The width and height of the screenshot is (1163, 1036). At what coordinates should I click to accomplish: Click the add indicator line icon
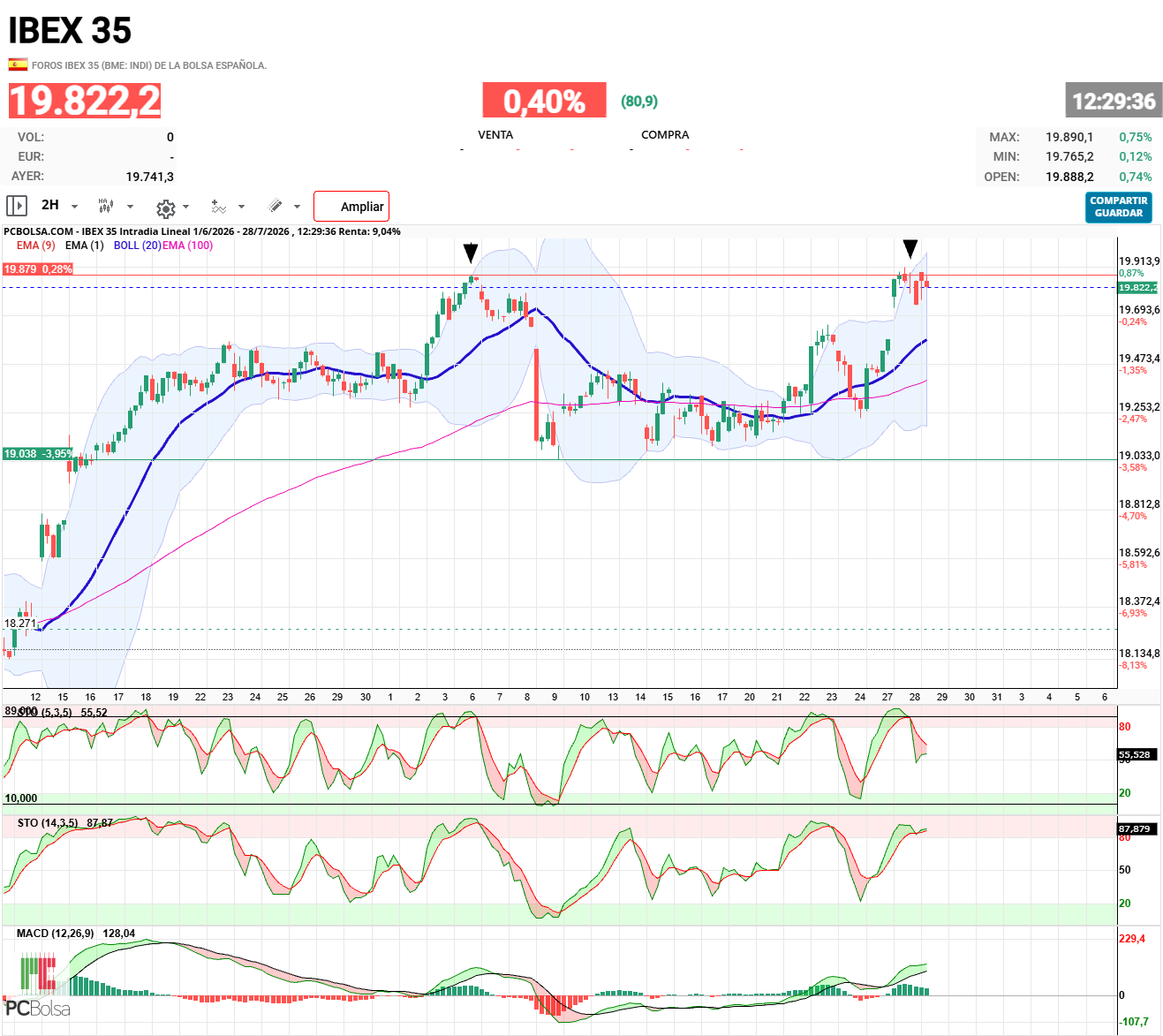(x=218, y=206)
